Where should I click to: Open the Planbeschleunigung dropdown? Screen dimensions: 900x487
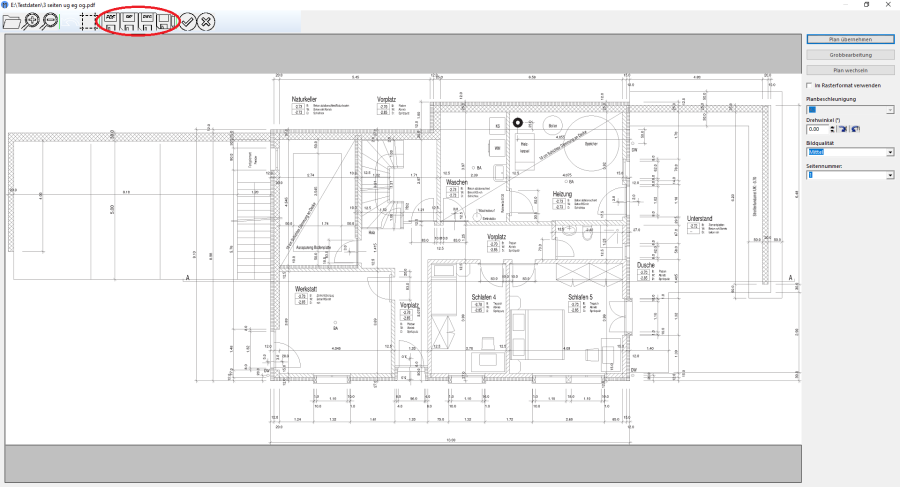coord(890,109)
